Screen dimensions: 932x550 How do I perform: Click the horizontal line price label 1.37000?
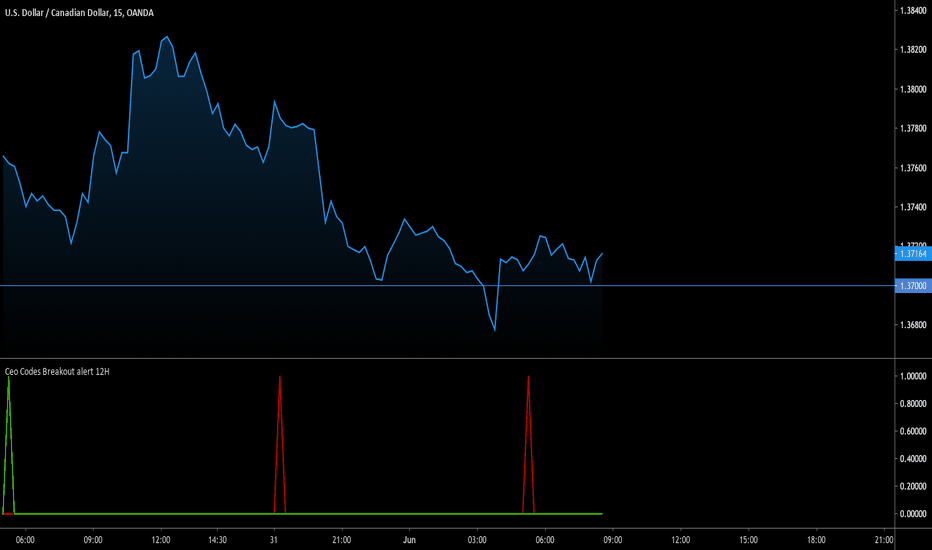pyautogui.click(x=912, y=286)
